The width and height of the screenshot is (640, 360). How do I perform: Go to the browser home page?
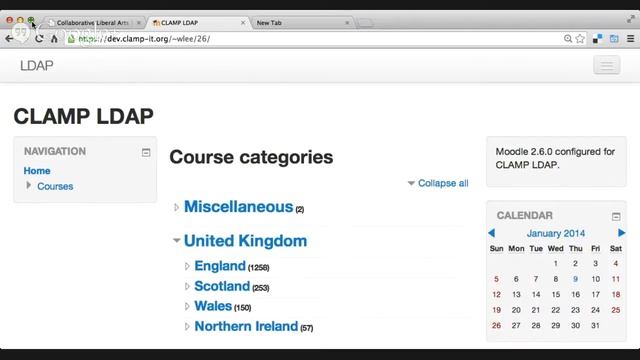54,39
